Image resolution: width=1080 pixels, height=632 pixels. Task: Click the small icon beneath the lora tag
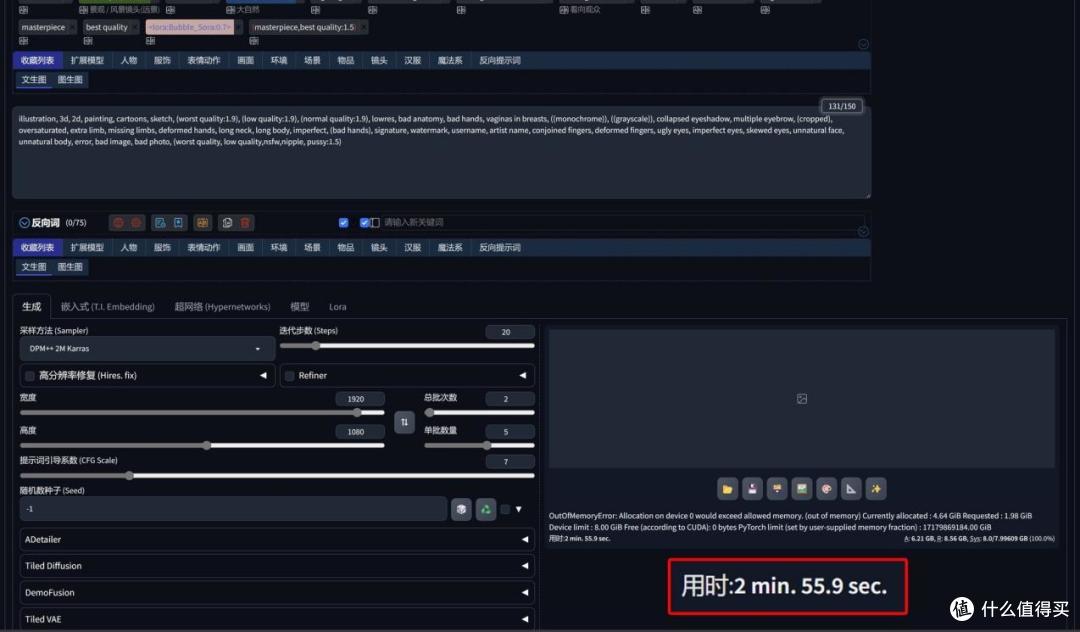[150, 41]
